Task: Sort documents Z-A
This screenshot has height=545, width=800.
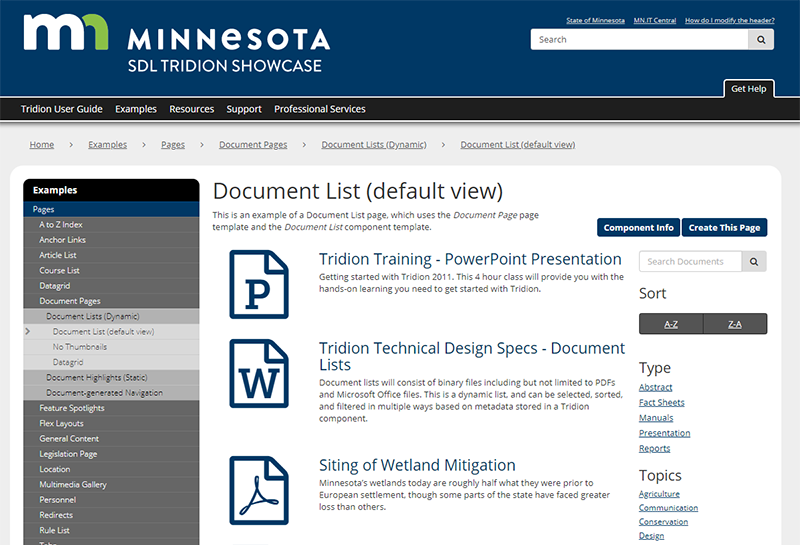Action: tap(735, 324)
